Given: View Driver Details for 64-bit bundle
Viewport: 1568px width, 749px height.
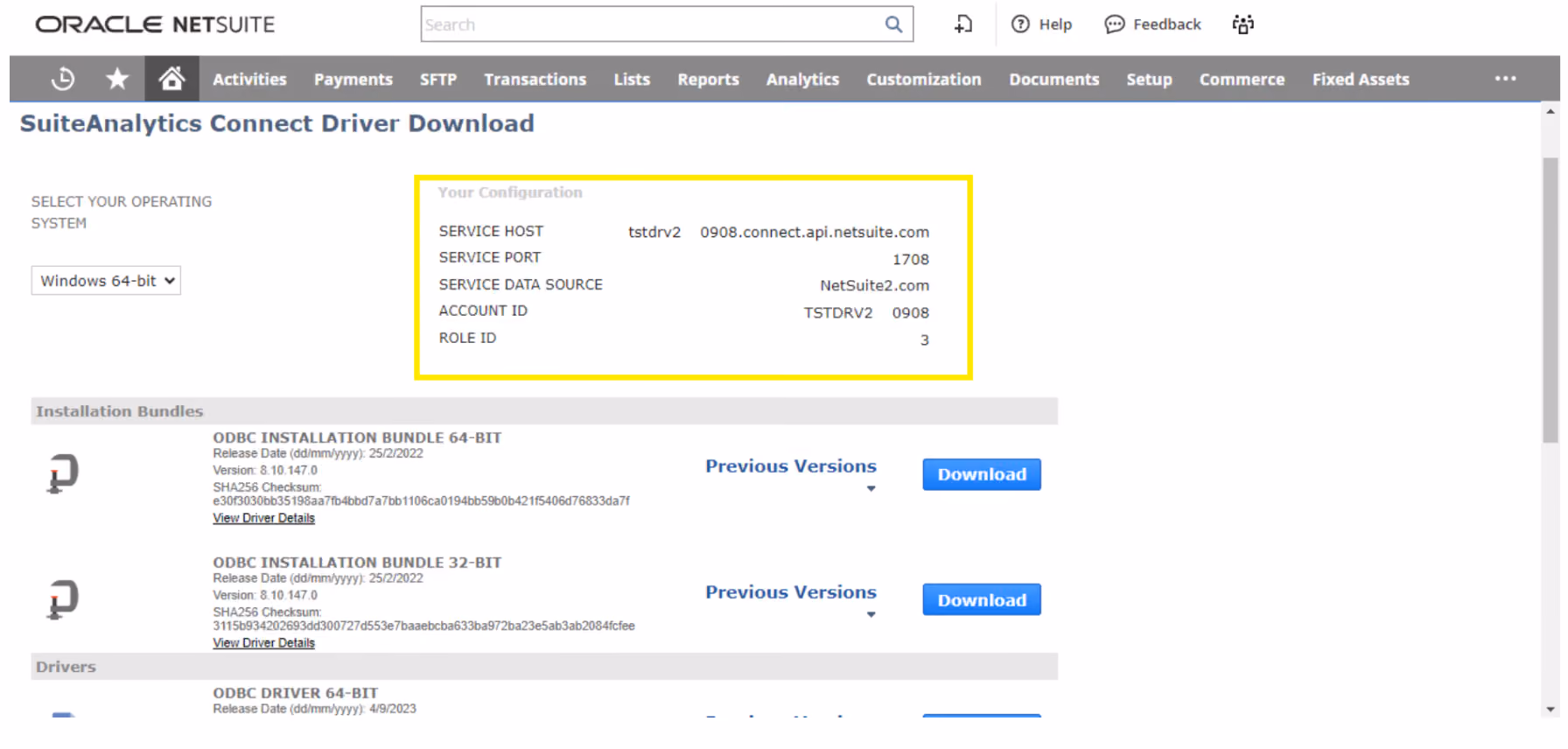Looking at the screenshot, I should (263, 518).
